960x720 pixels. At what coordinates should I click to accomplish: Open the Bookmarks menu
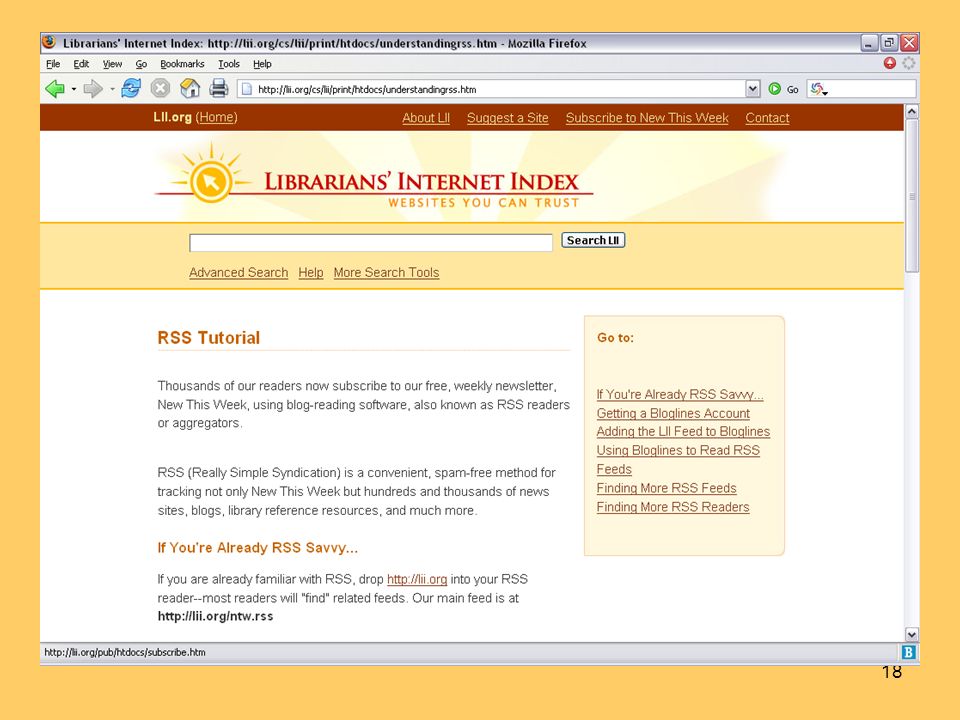182,64
